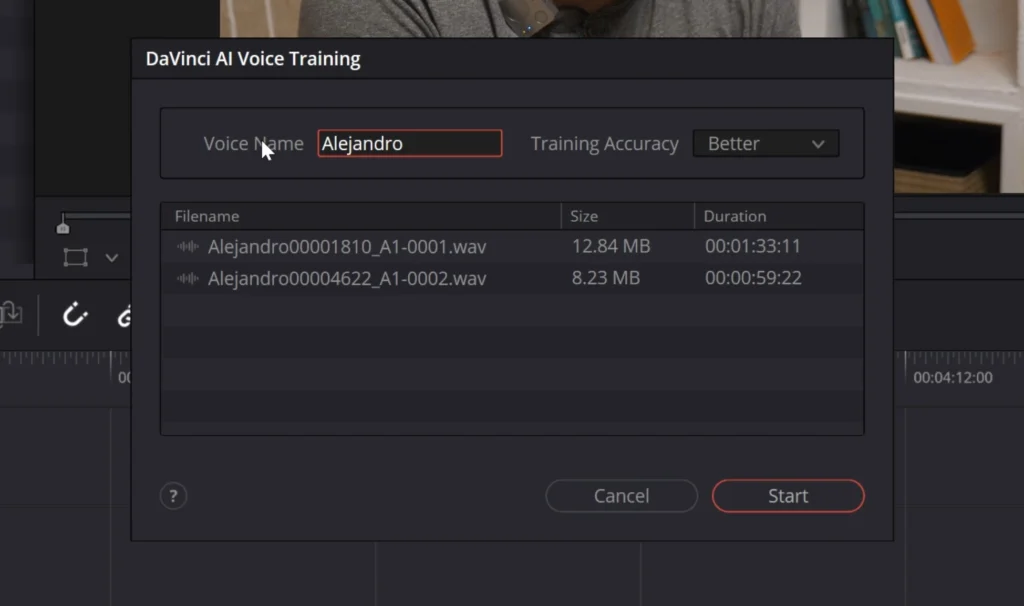
Task: Click the waveform icon beside Alejandro00001810_A1-0001.wav
Action: 188,247
